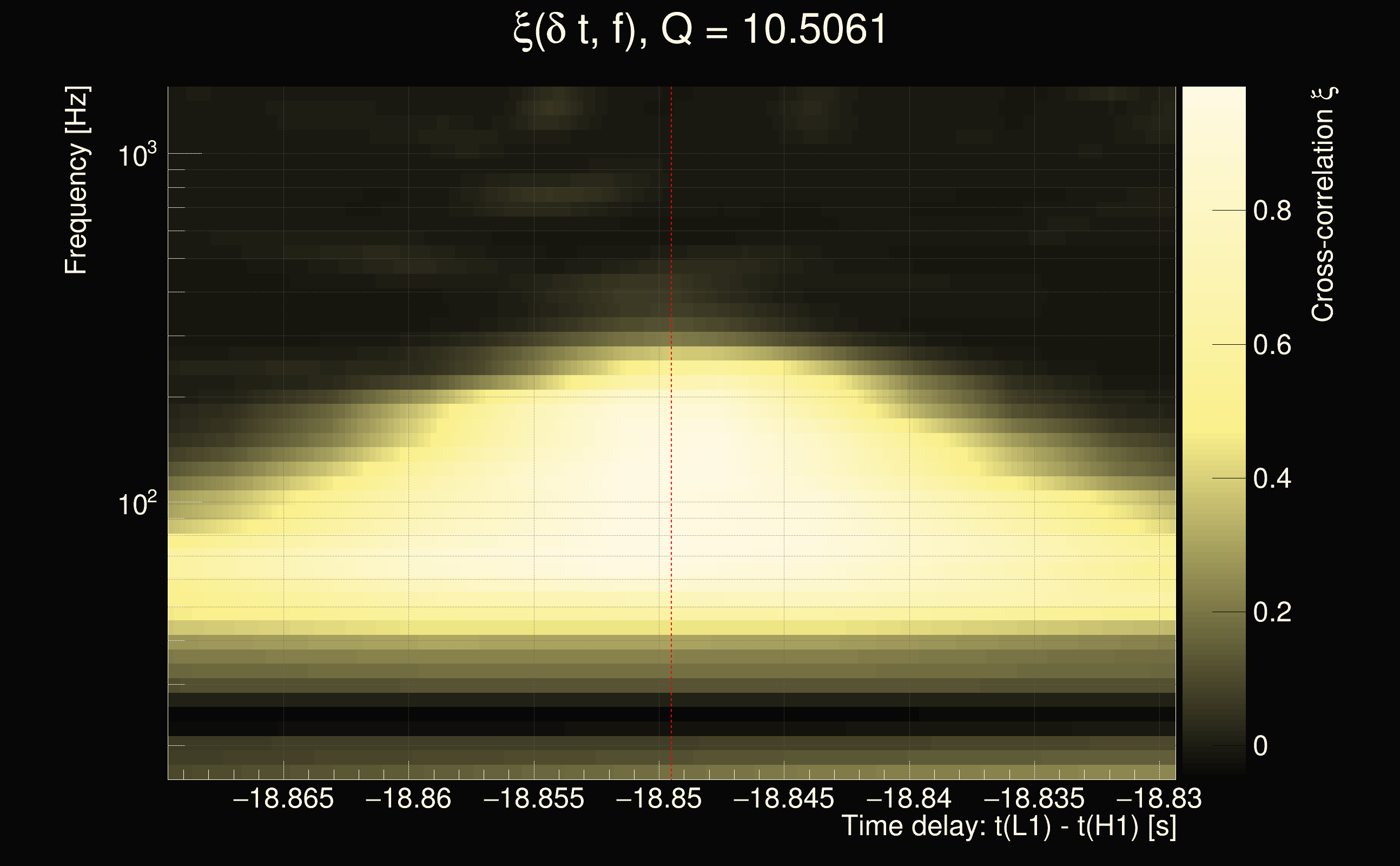Click the 0.6 mark on the color scale
1400x866 pixels.
(x=1272, y=345)
